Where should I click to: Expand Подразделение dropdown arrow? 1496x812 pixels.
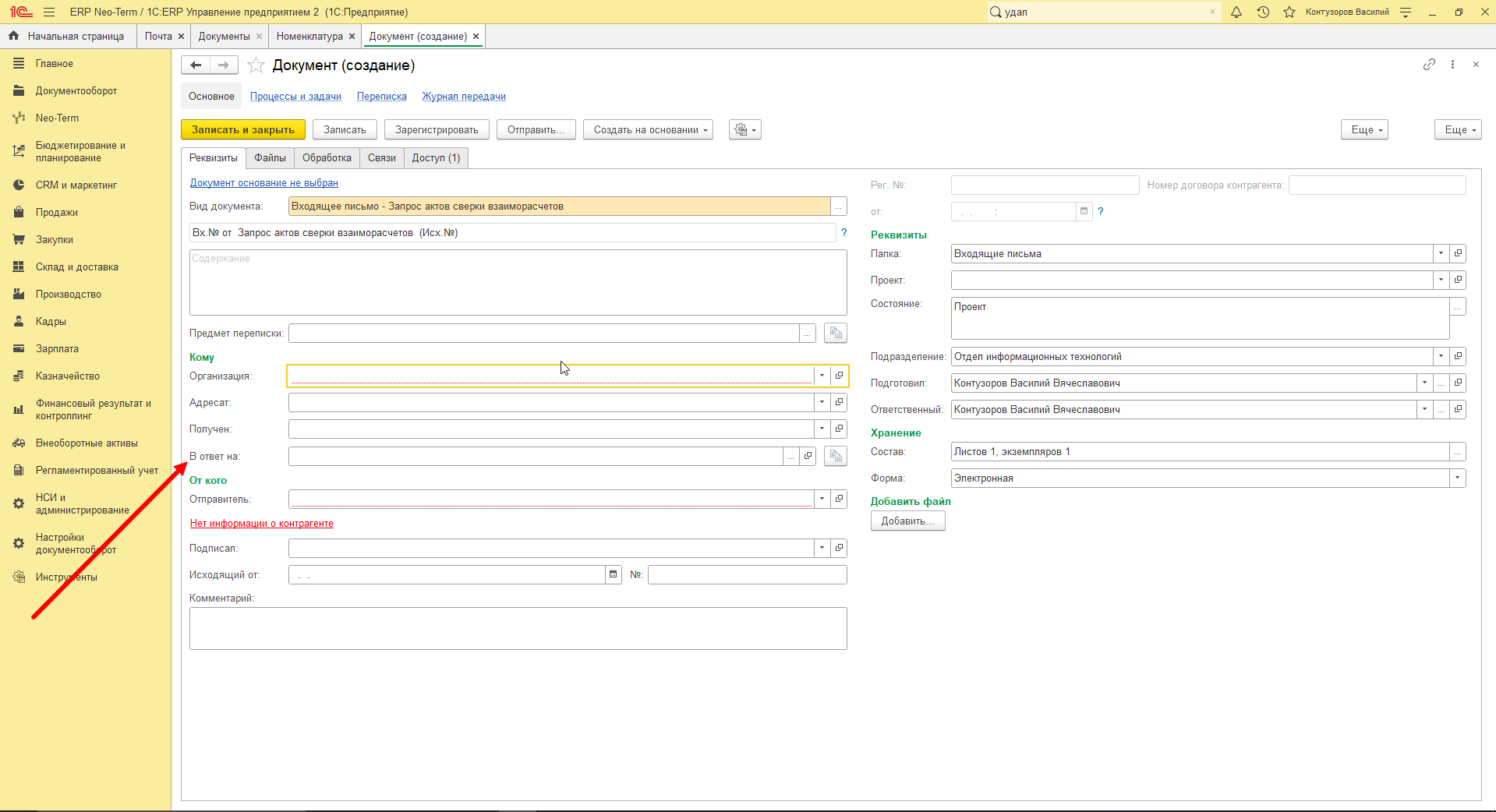pos(1441,356)
